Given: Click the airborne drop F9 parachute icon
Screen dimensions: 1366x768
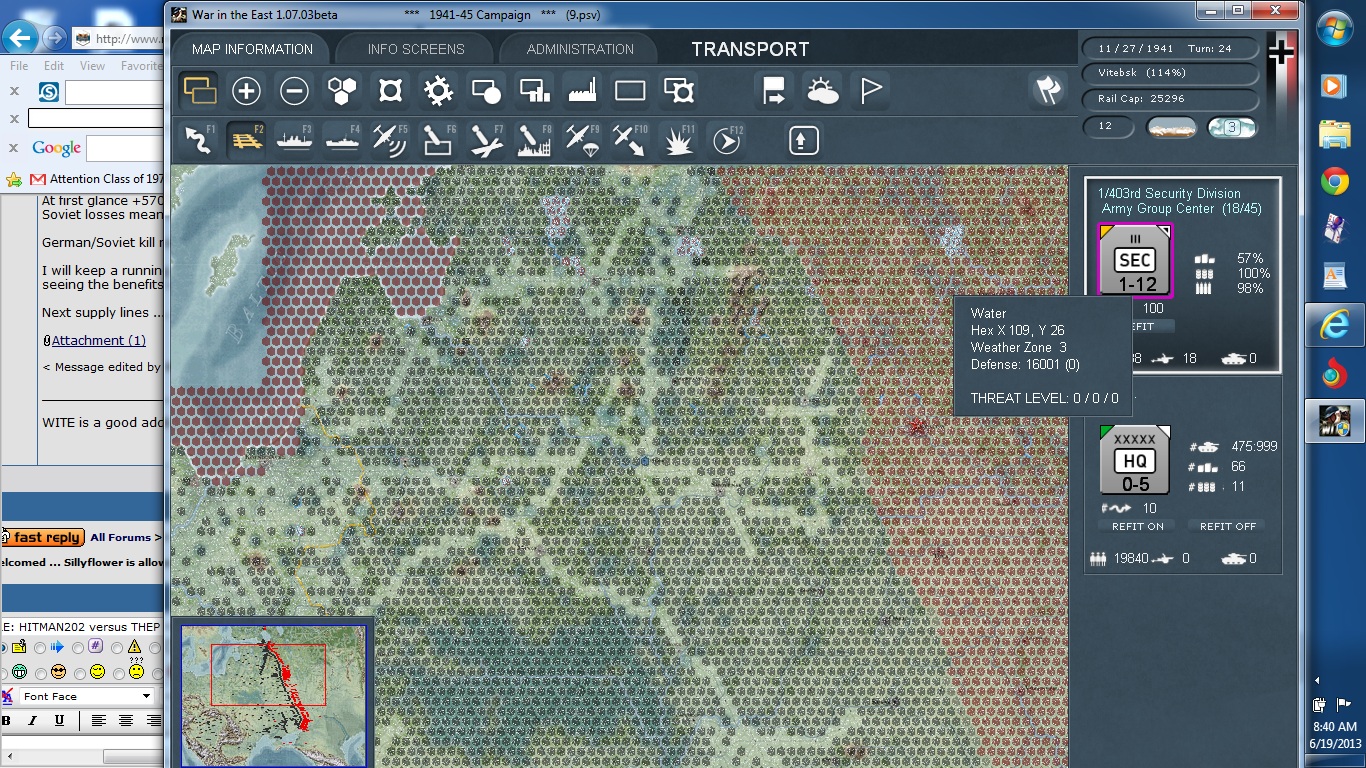Looking at the screenshot, I should point(582,141).
